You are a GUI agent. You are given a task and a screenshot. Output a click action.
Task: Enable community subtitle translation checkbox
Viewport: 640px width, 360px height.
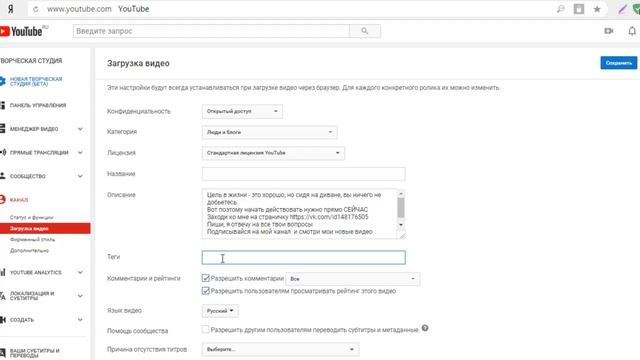(206, 329)
